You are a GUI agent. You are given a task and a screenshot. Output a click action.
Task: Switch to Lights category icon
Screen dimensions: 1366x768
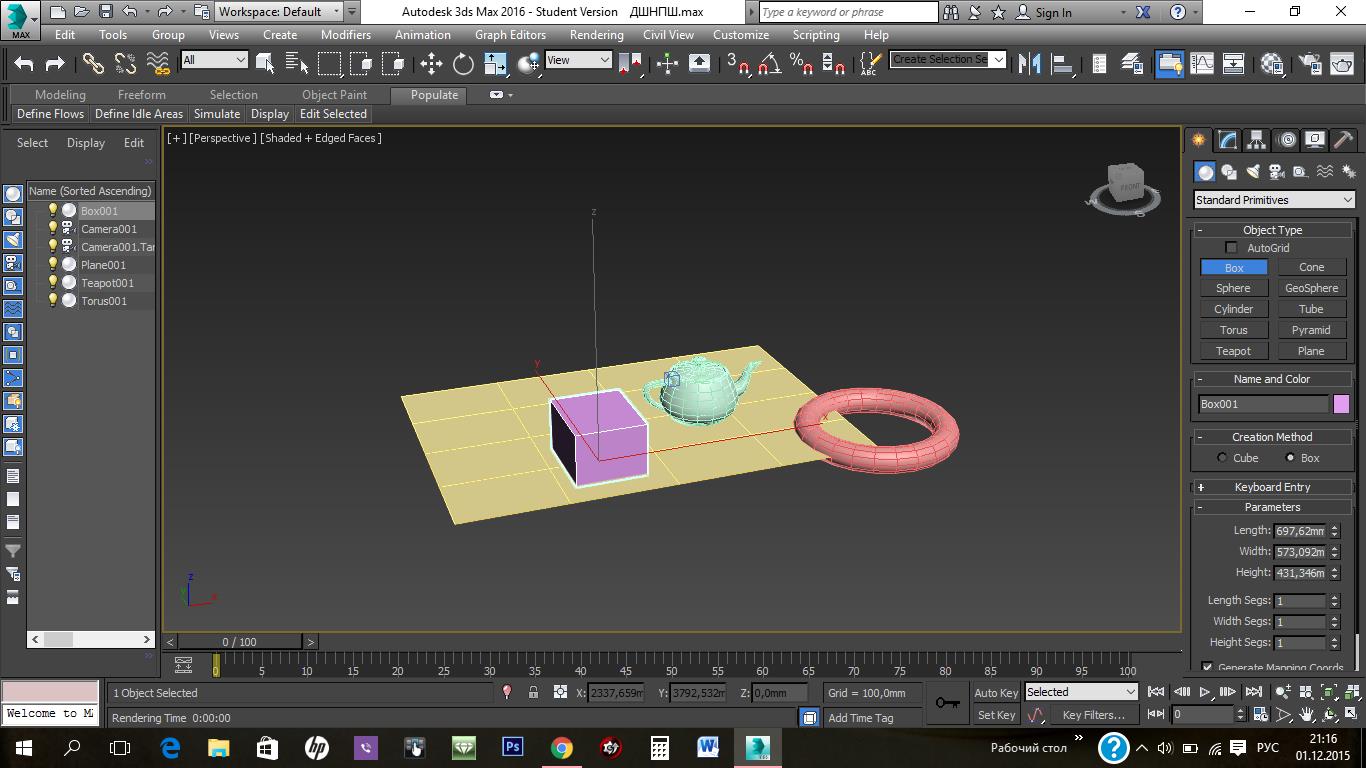click(1253, 172)
